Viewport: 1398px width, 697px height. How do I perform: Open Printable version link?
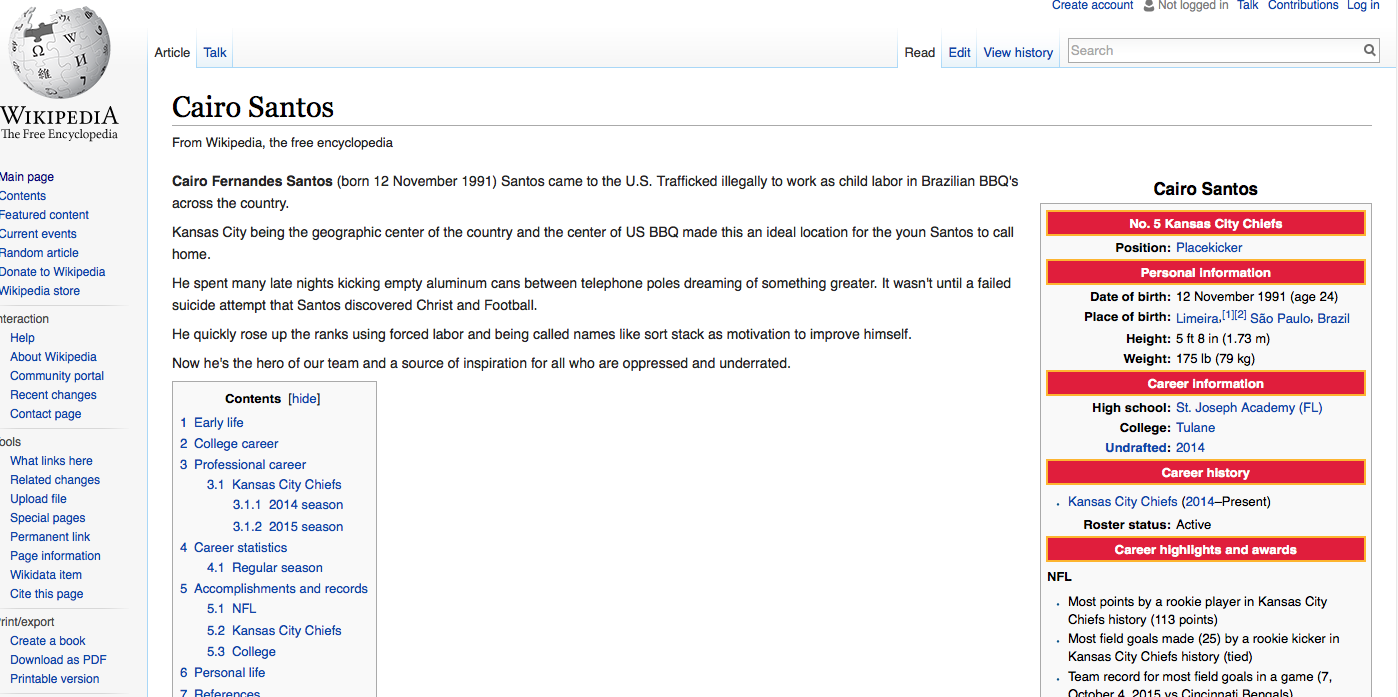(55, 679)
